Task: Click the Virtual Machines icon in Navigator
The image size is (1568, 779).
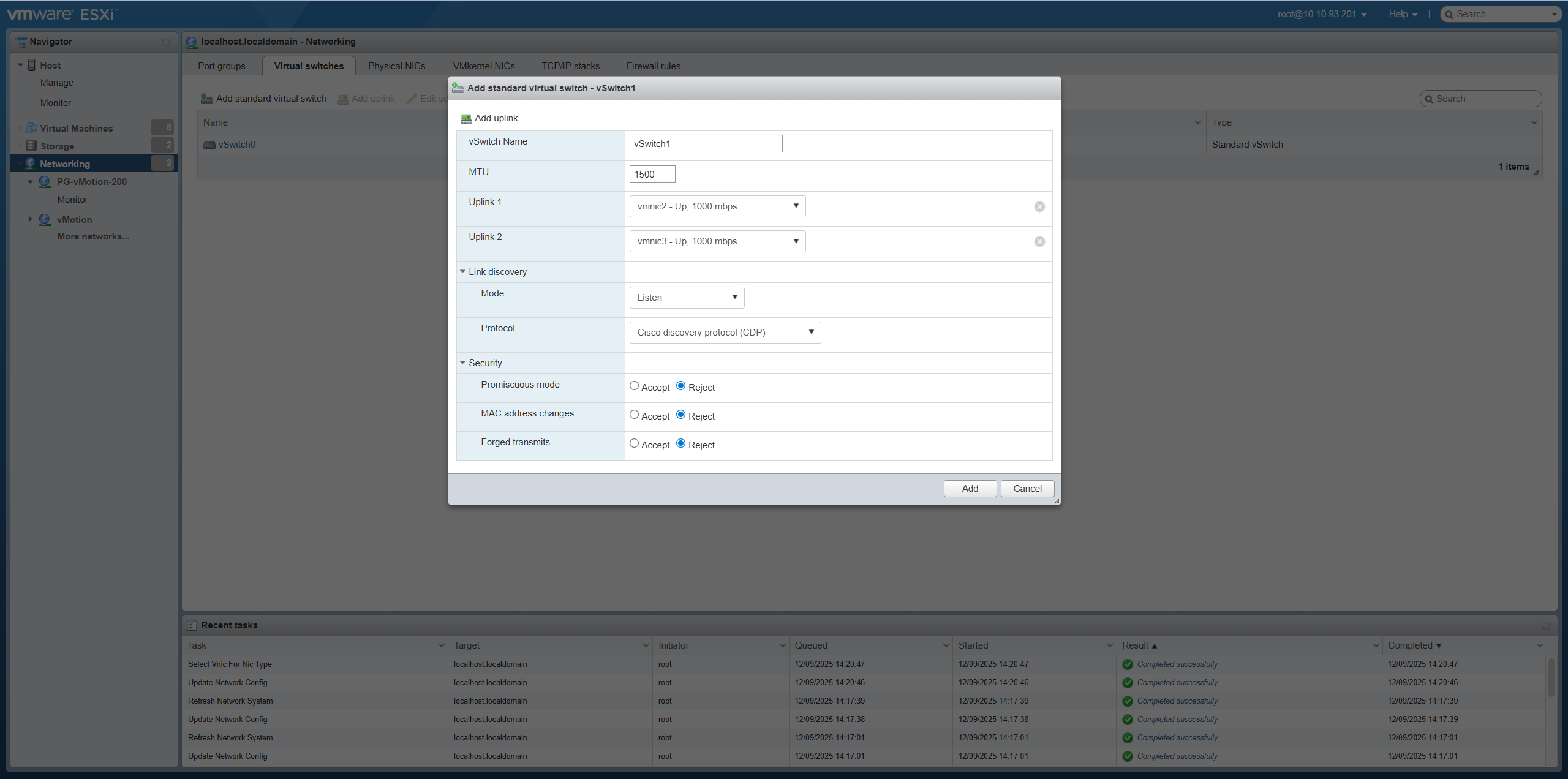Action: pos(31,127)
